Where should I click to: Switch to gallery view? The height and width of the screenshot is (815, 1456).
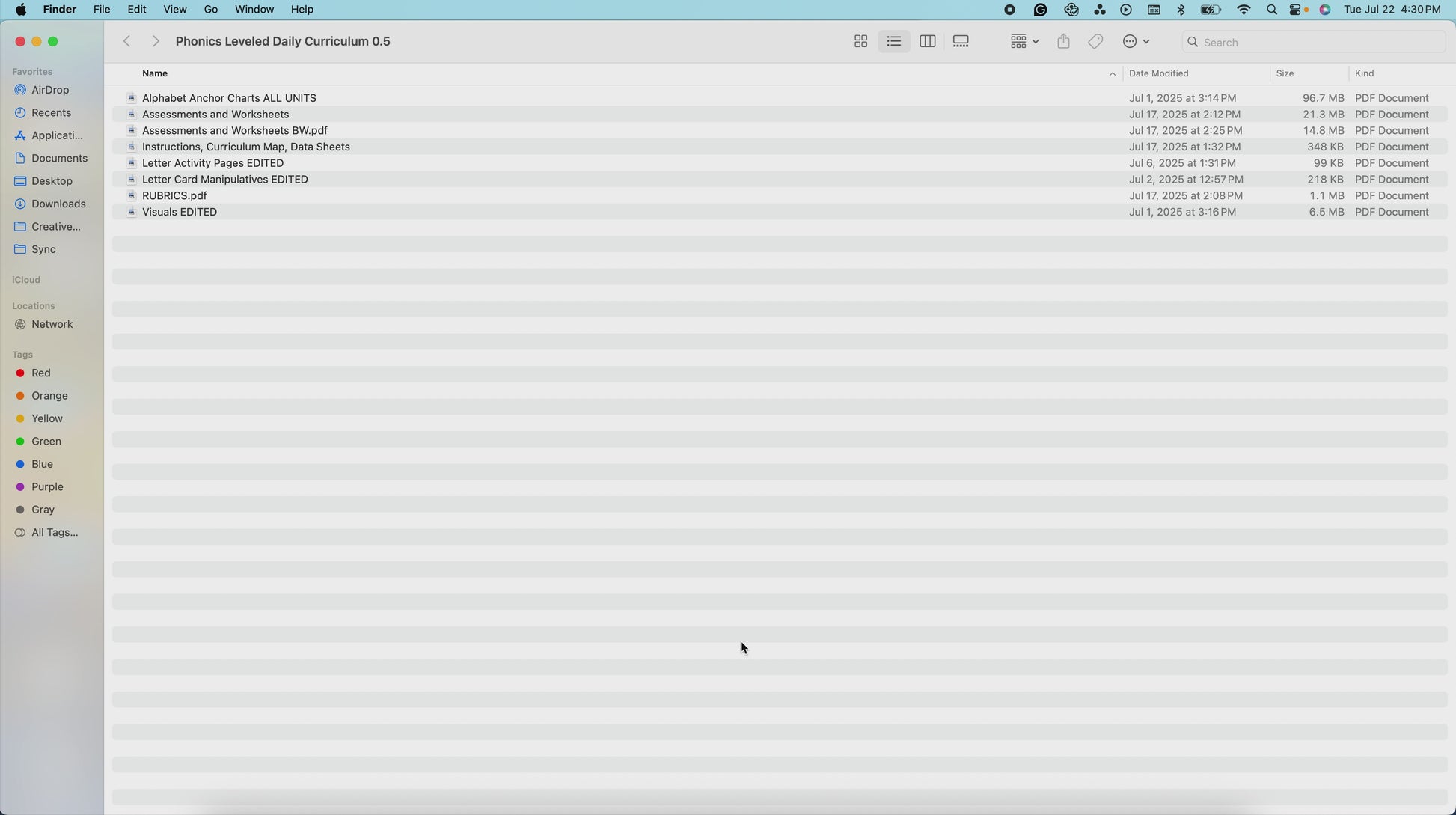[961, 42]
